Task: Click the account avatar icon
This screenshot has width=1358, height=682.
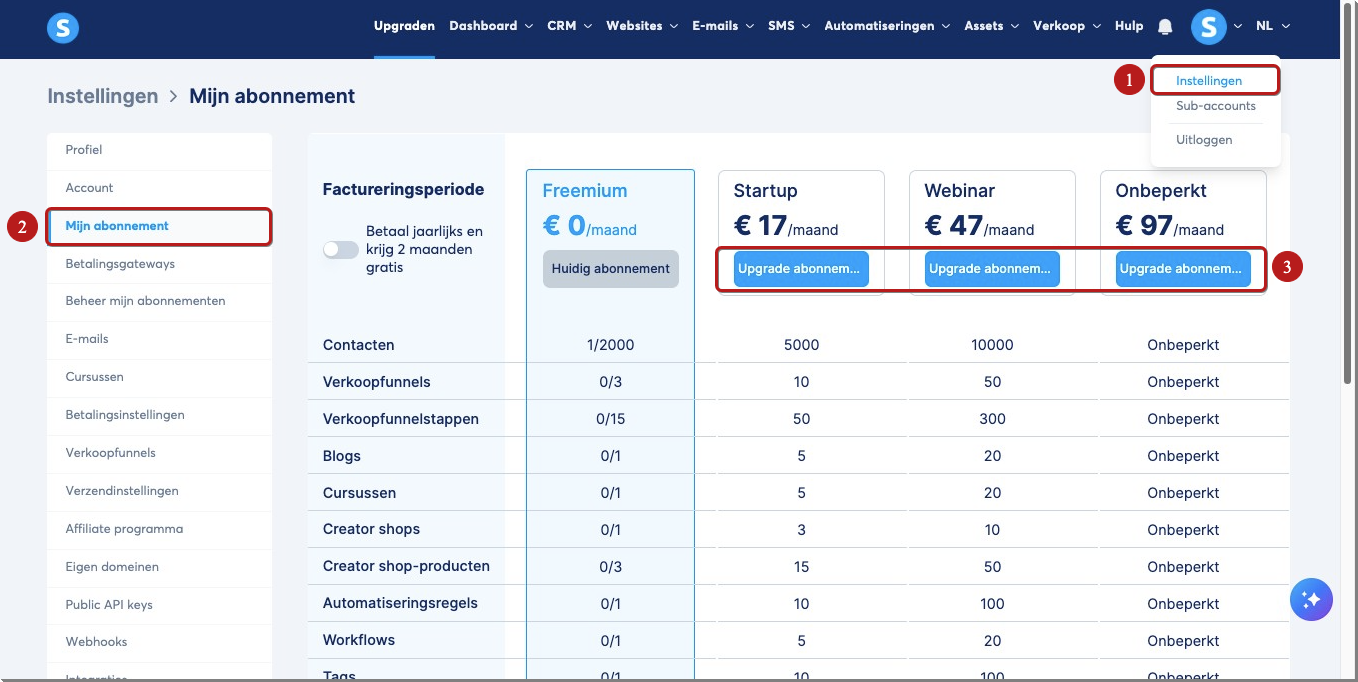Action: 1208,27
